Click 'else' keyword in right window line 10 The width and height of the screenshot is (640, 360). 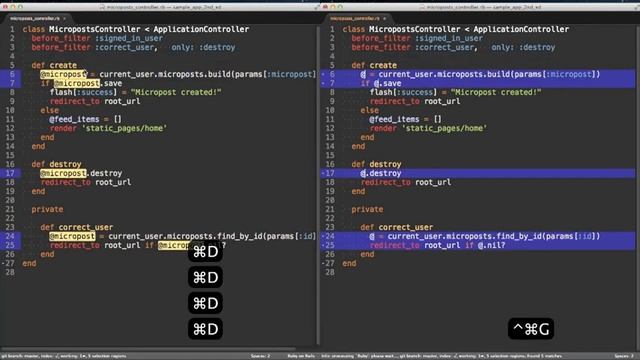pyautogui.click(x=369, y=110)
